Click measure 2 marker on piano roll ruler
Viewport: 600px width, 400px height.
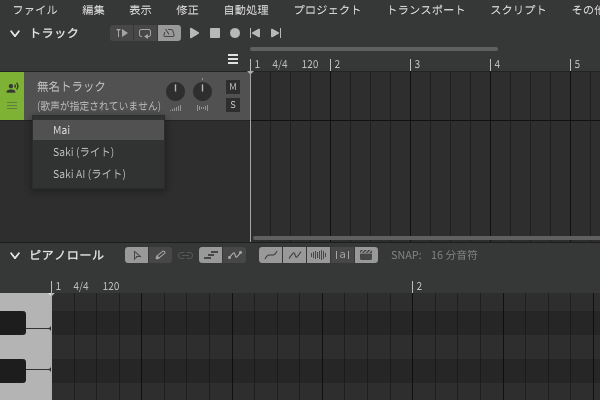tap(419, 286)
